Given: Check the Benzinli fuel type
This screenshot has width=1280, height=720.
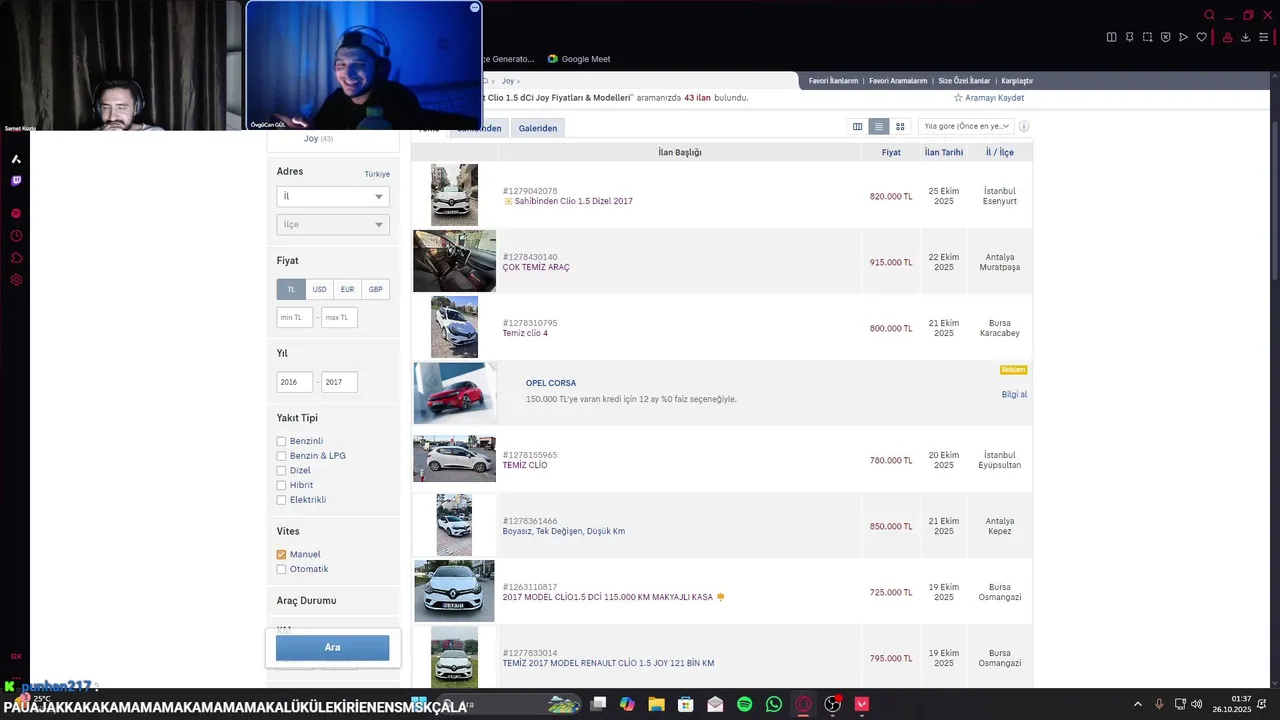Looking at the screenshot, I should coord(281,441).
